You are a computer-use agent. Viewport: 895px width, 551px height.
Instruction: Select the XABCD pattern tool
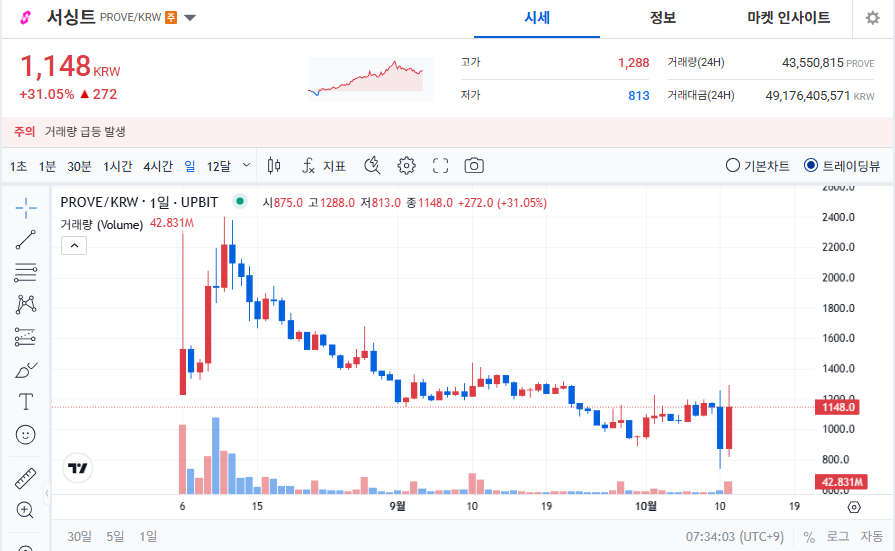pyautogui.click(x=26, y=304)
